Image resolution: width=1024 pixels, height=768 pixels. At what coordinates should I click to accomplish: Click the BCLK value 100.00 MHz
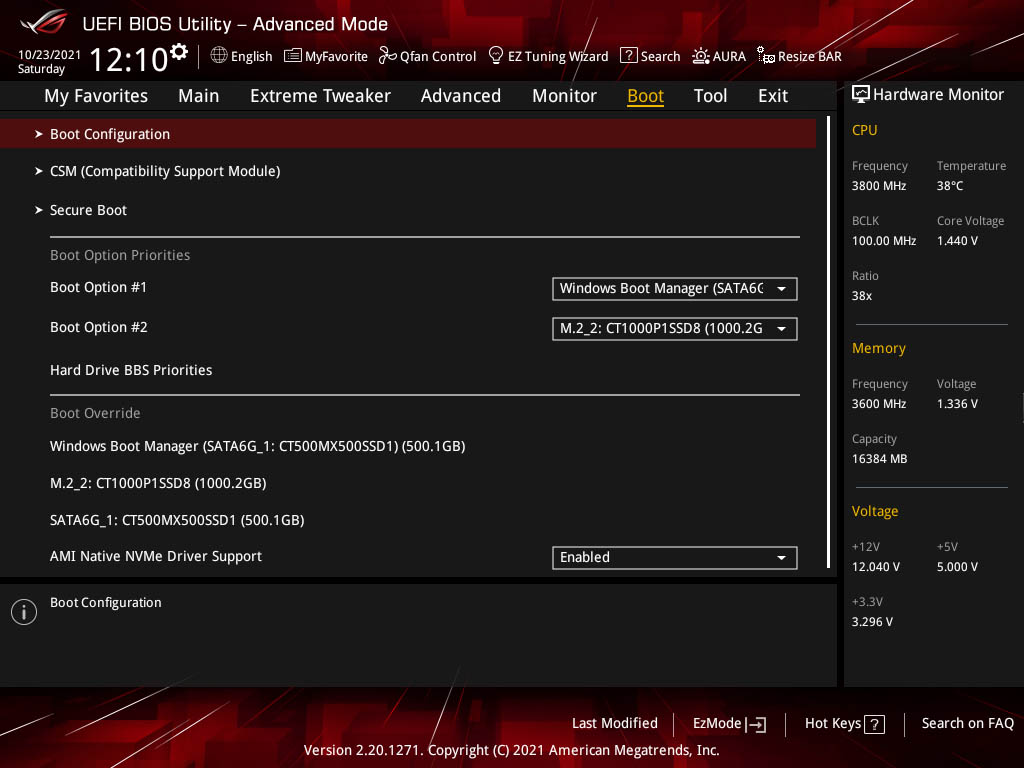(884, 241)
